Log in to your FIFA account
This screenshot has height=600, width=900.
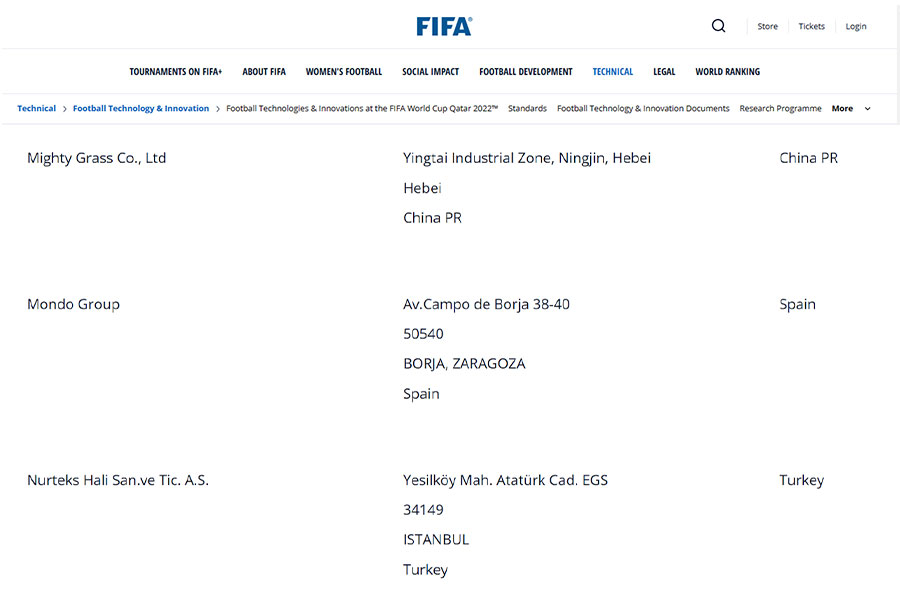856,26
